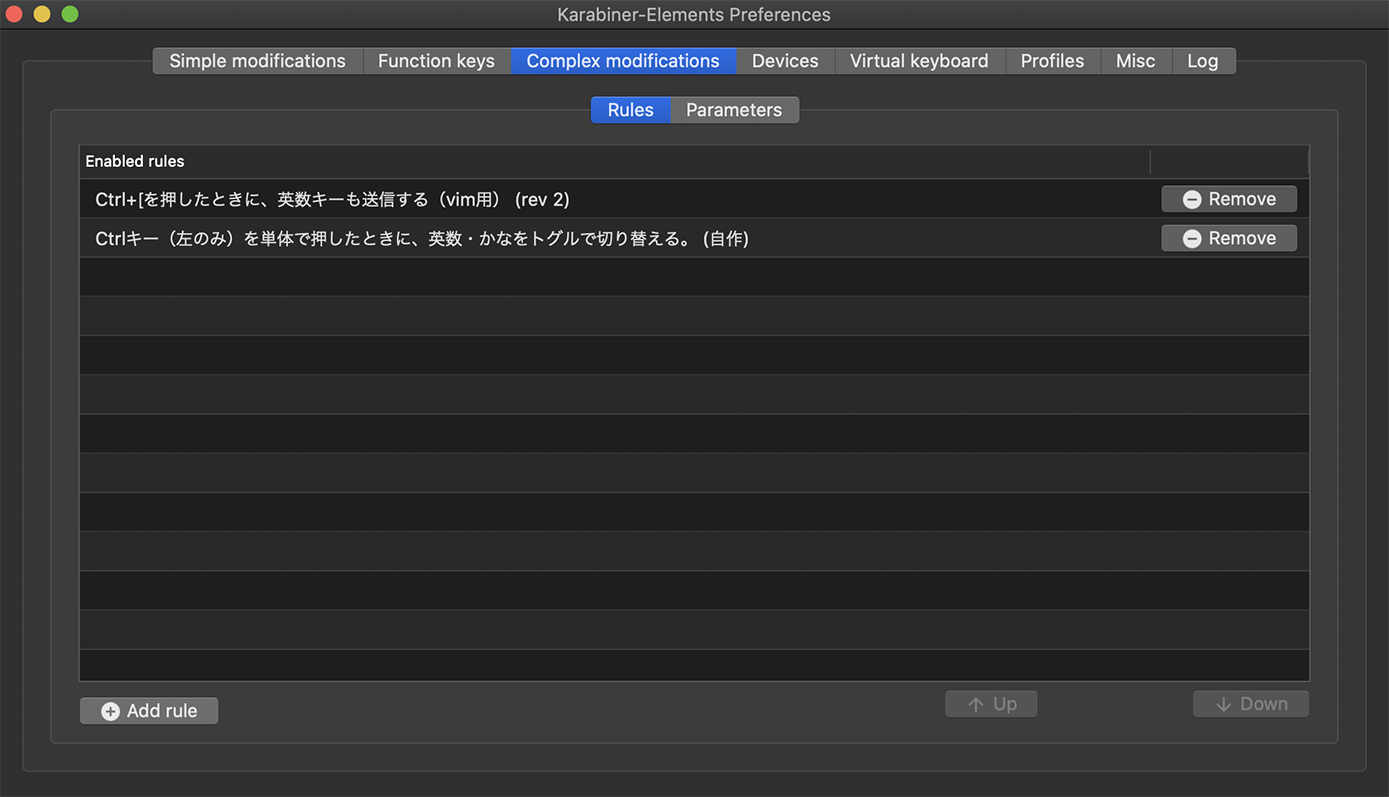The height and width of the screenshot is (797, 1389).
Task: Maximize the window with the green button
Action: pos(70,14)
